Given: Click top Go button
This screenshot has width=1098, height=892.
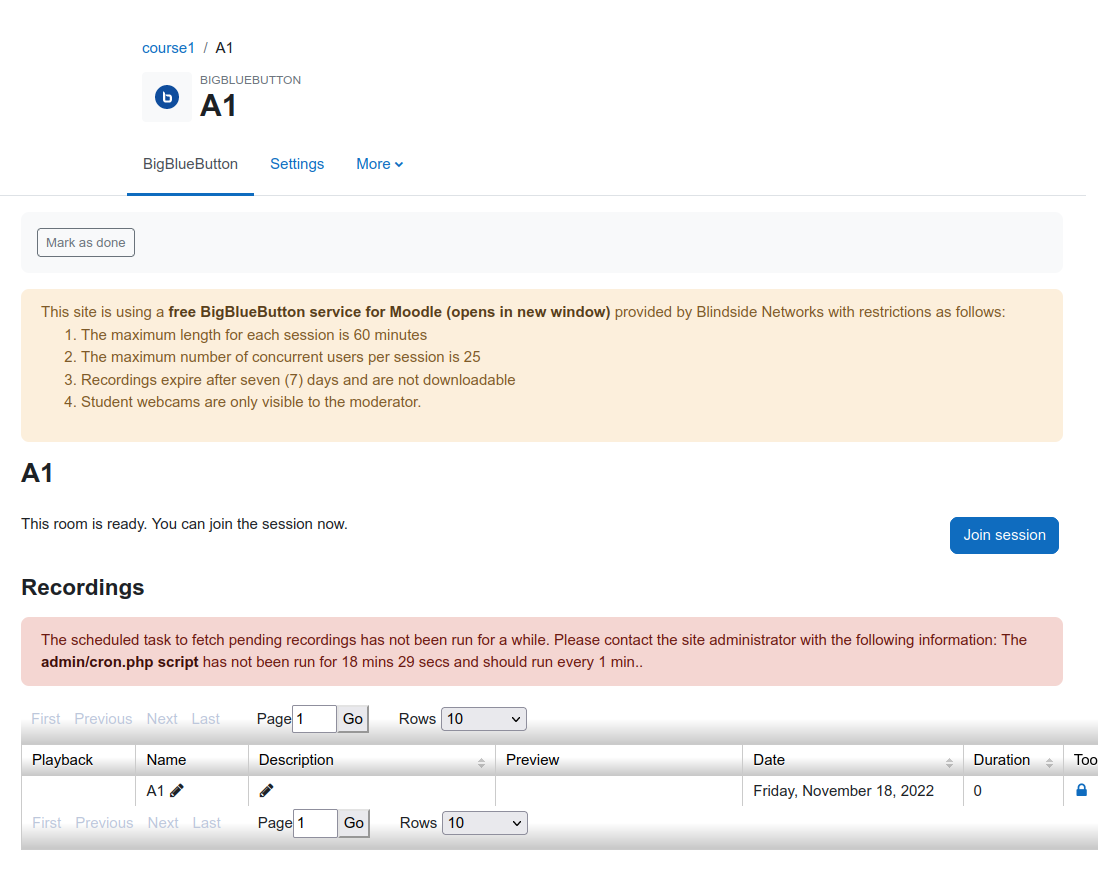Looking at the screenshot, I should [x=353, y=719].
